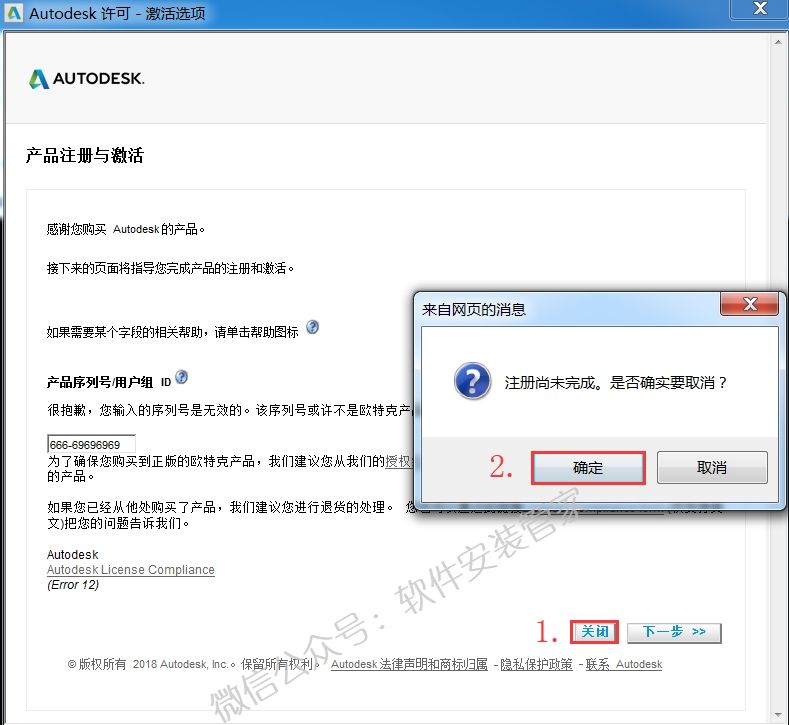
Task: Click the serial number field 666-69696969
Action: tap(91, 445)
